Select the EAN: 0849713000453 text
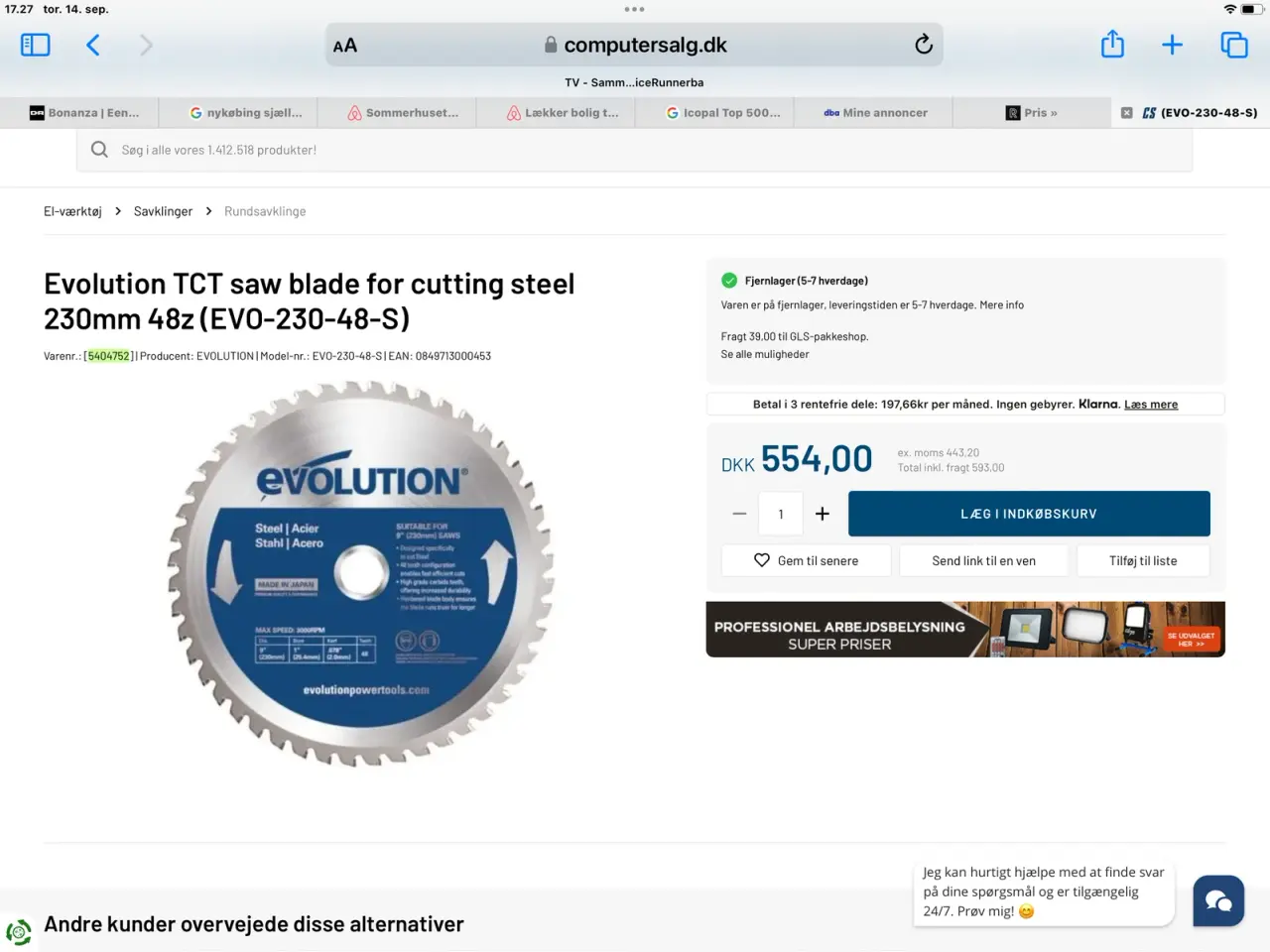Viewport: 1270px width, 952px height. coord(440,356)
